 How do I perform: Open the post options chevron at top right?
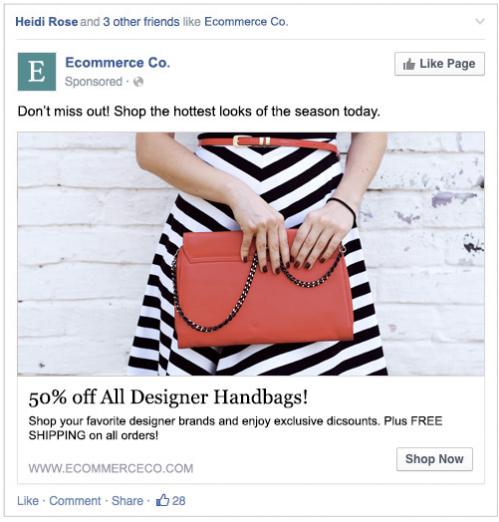click(x=479, y=21)
